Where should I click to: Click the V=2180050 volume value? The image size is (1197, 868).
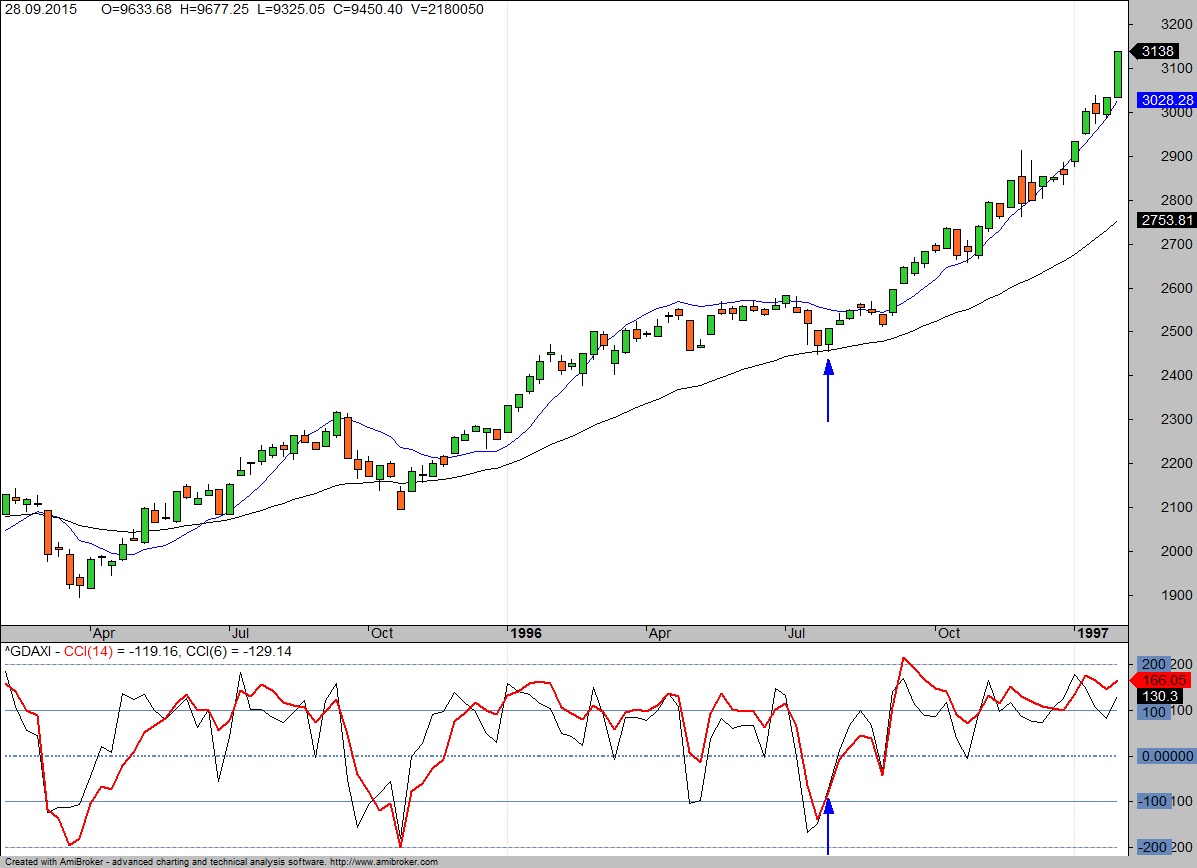coord(447,10)
